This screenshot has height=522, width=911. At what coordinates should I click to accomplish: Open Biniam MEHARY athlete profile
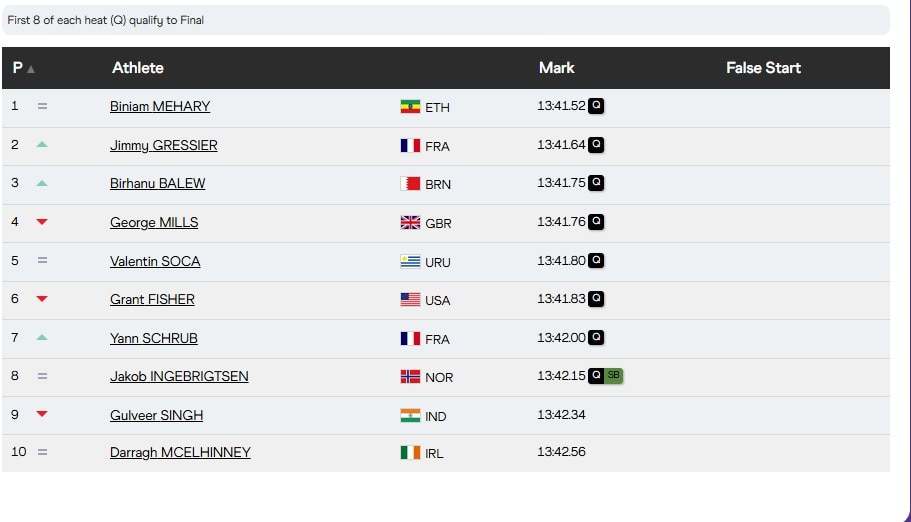click(160, 106)
